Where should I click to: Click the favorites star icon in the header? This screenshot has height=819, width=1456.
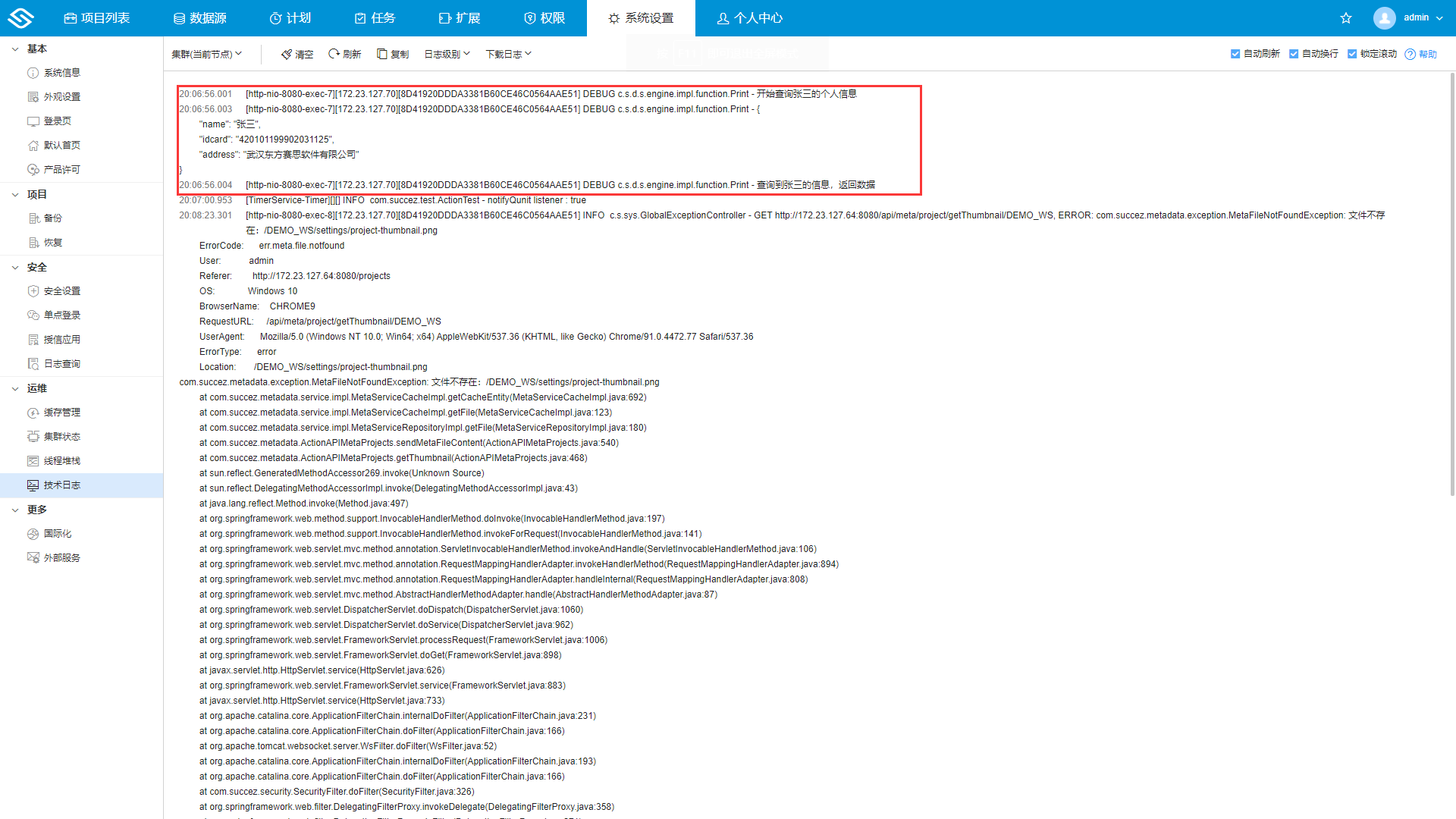click(1346, 18)
